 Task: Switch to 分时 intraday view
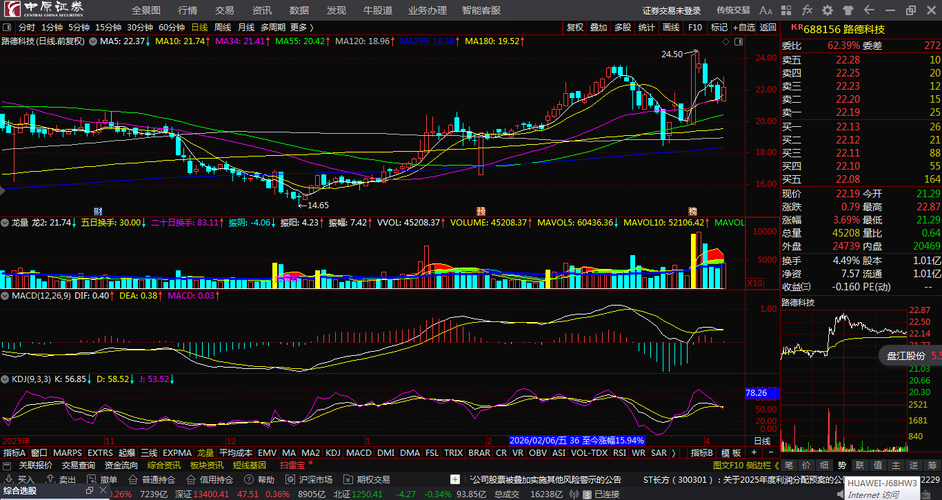(x=27, y=27)
